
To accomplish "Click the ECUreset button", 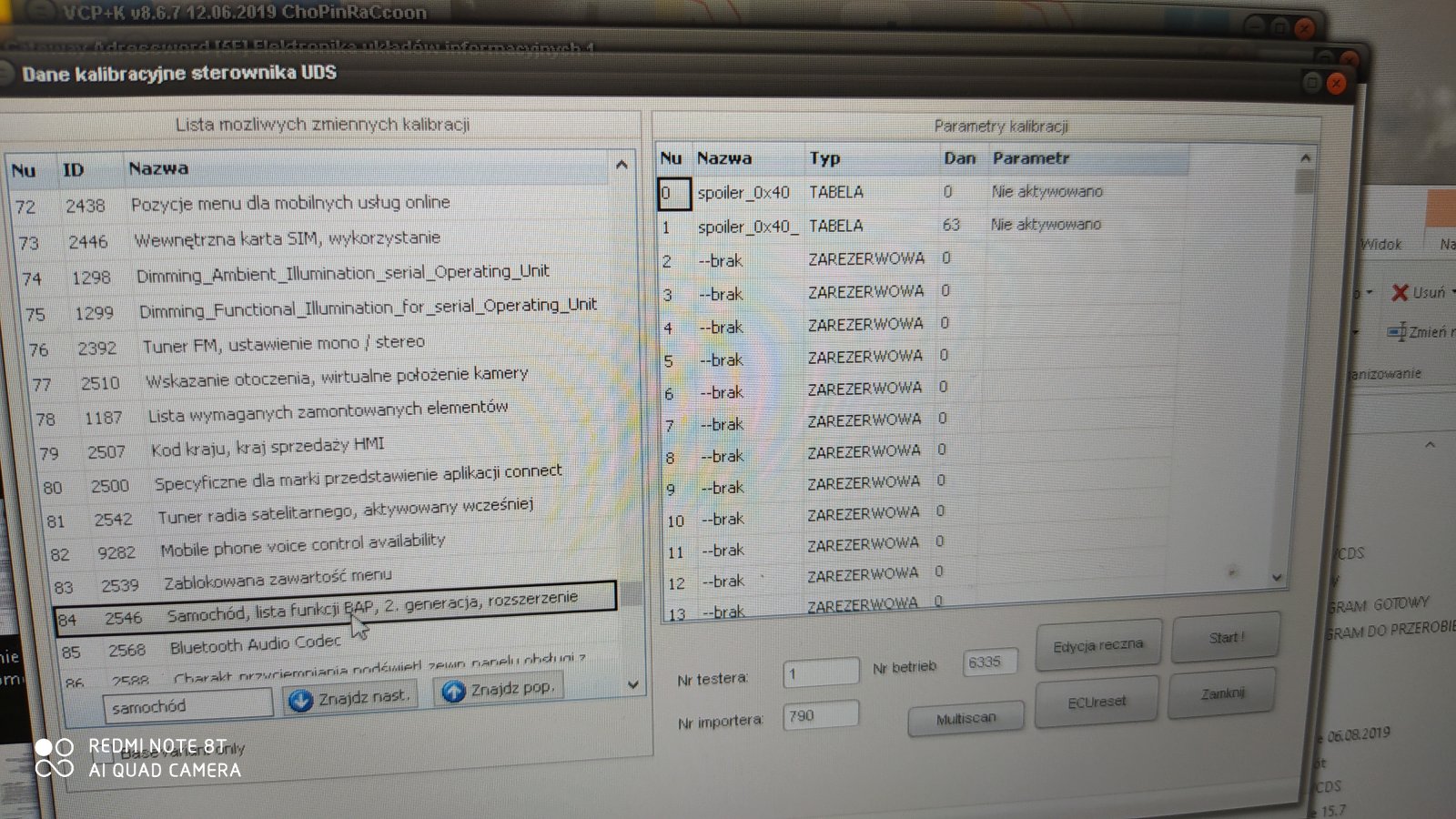I will (x=1097, y=702).
